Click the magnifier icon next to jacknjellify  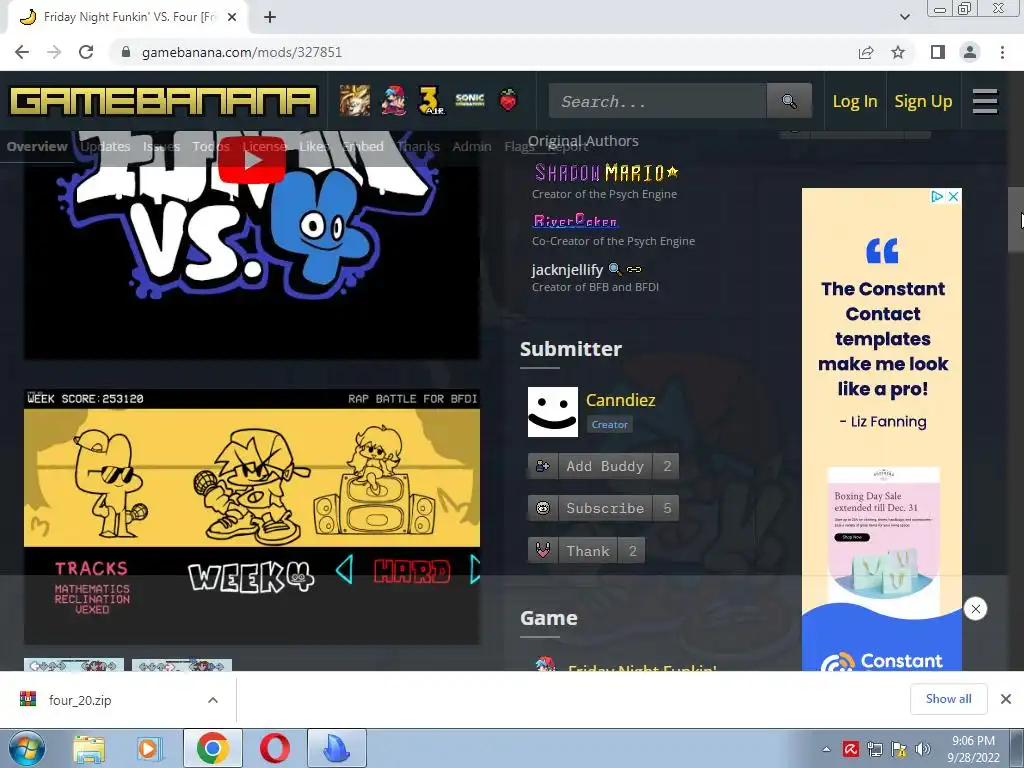click(x=615, y=269)
